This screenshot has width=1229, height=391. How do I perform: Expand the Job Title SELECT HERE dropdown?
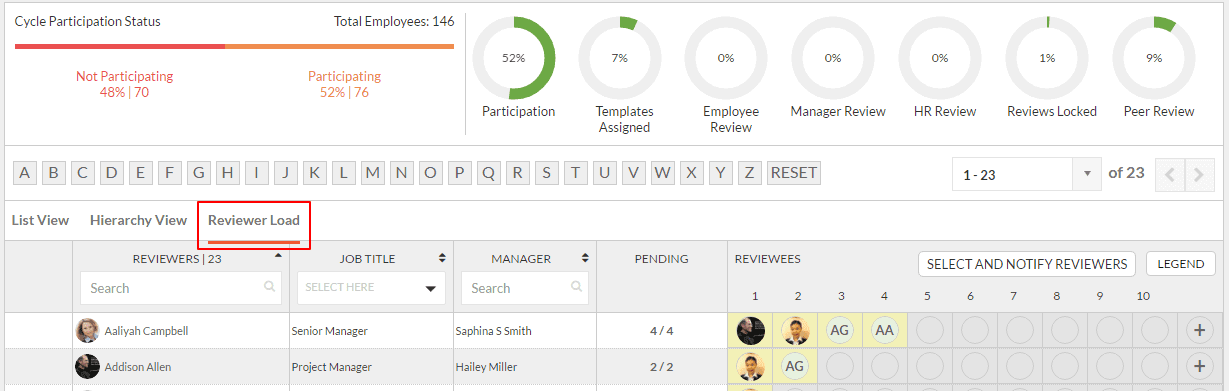[x=371, y=288]
